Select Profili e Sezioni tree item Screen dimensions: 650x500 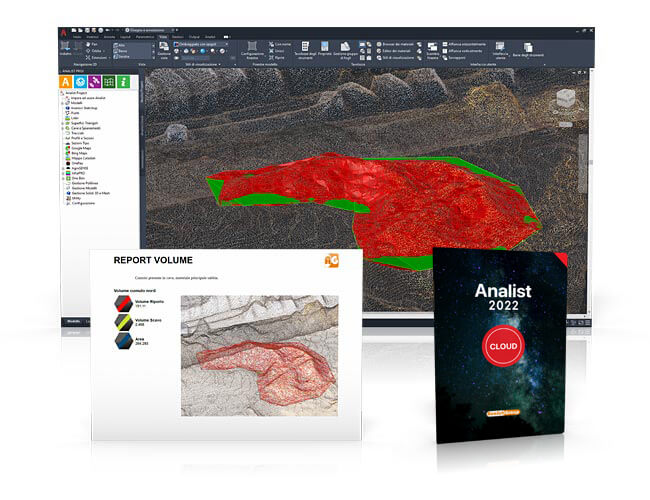click(x=82, y=138)
